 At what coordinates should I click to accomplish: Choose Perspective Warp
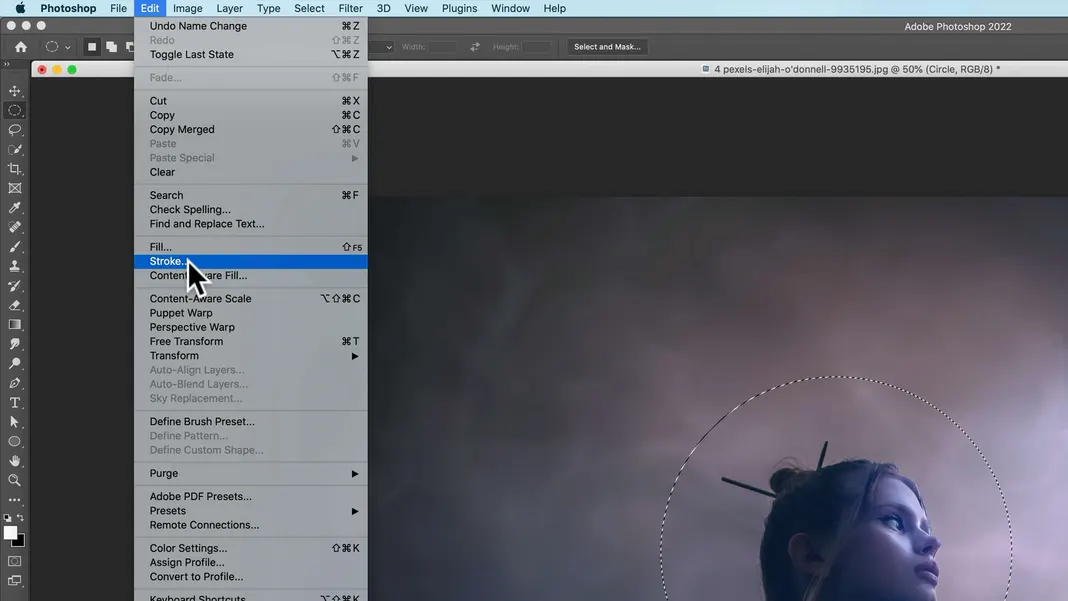[252, 327]
